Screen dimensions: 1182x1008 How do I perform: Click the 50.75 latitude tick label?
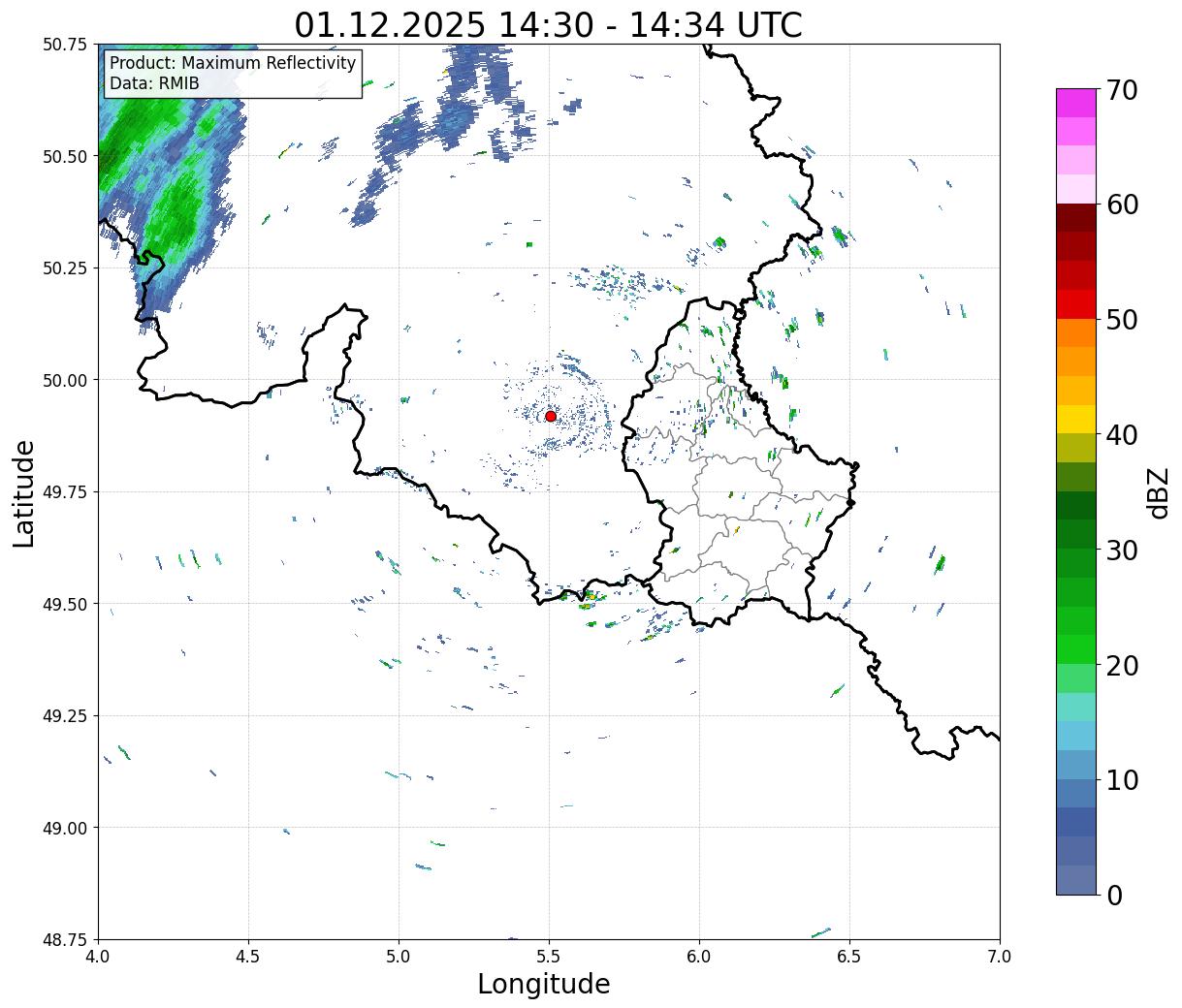pyautogui.click(x=65, y=45)
